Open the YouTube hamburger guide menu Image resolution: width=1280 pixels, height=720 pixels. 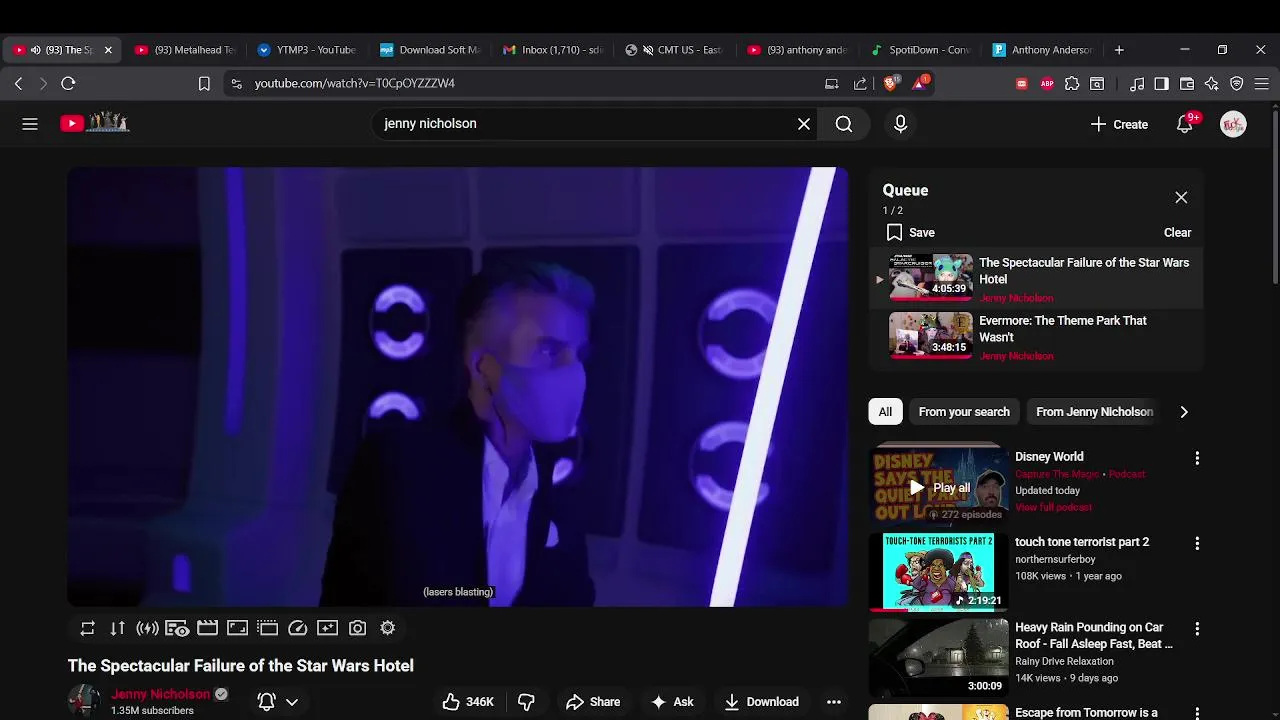point(30,124)
